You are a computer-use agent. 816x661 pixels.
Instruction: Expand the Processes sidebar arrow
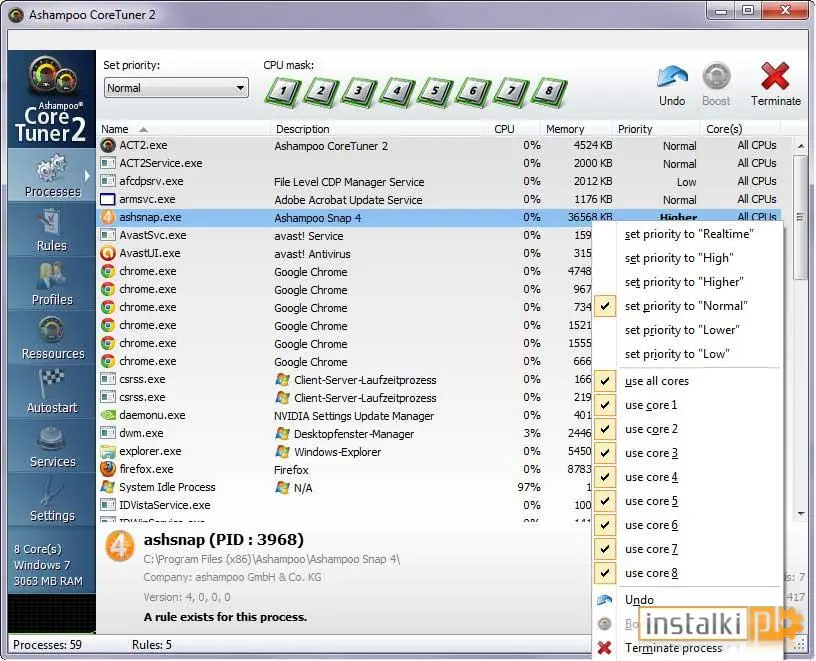tap(87, 176)
